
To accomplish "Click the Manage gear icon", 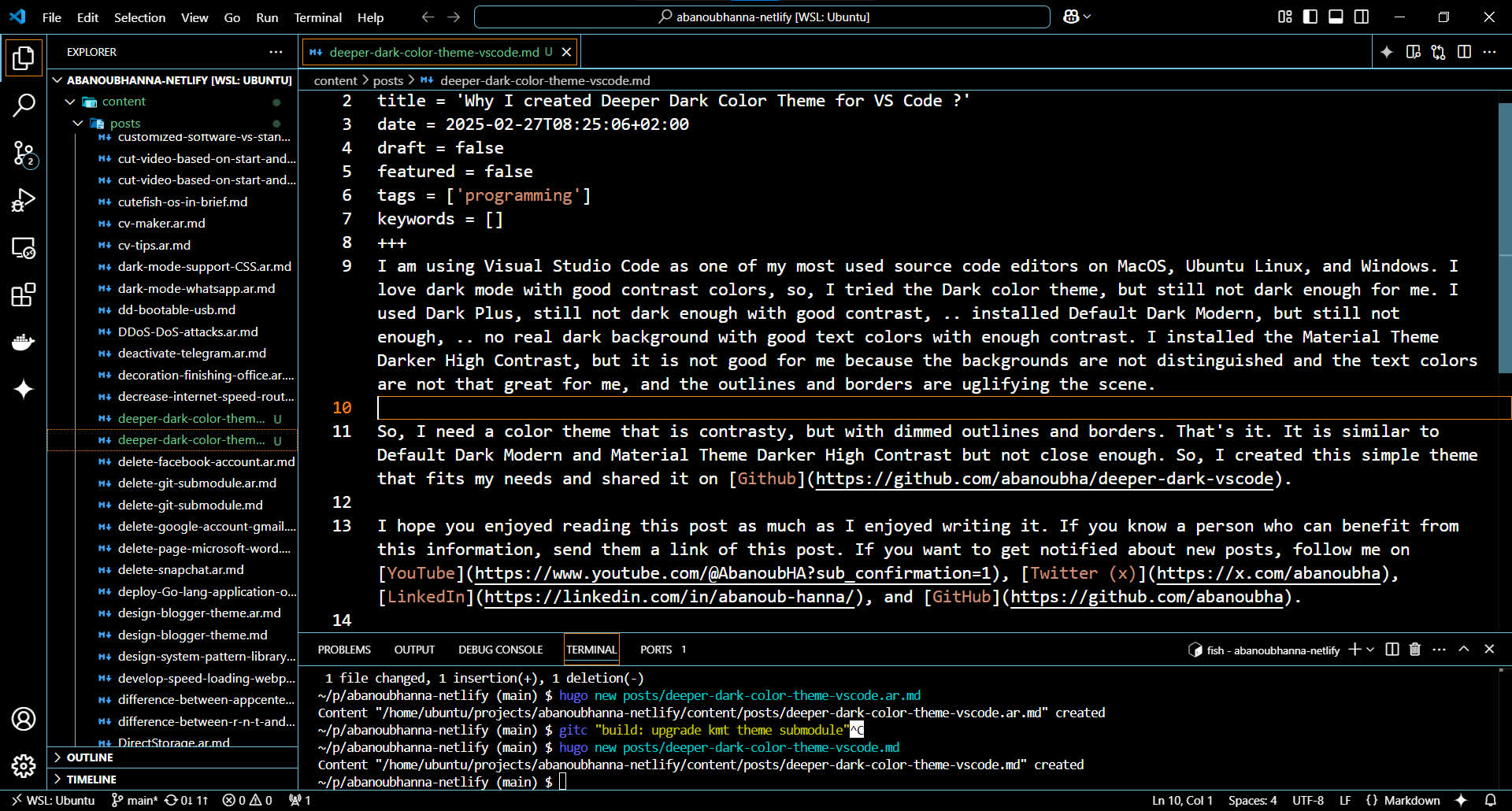I will [x=24, y=765].
